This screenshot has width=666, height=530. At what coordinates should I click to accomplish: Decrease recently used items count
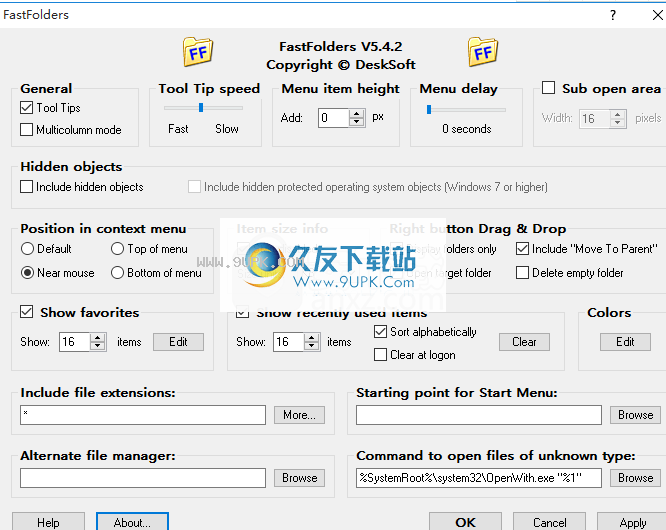(x=312, y=346)
